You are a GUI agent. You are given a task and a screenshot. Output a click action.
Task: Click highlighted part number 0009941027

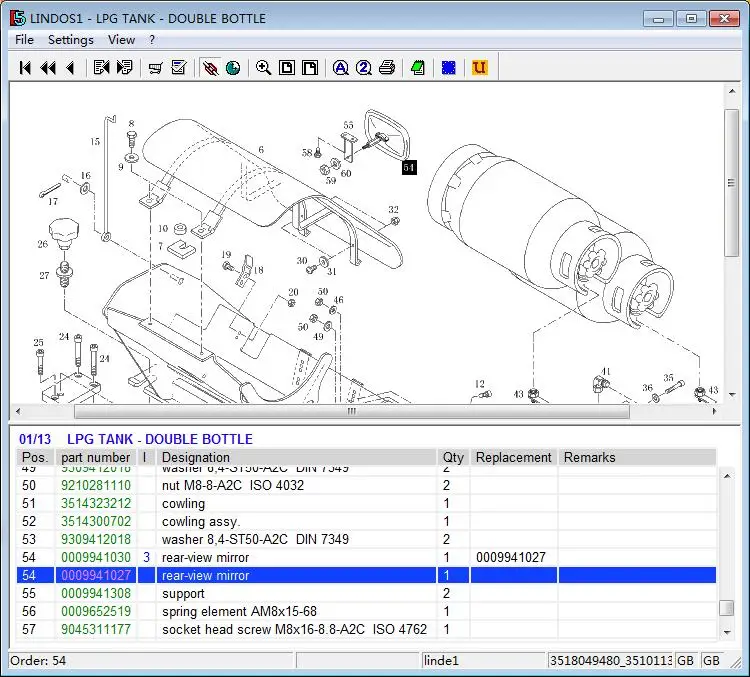(x=96, y=575)
